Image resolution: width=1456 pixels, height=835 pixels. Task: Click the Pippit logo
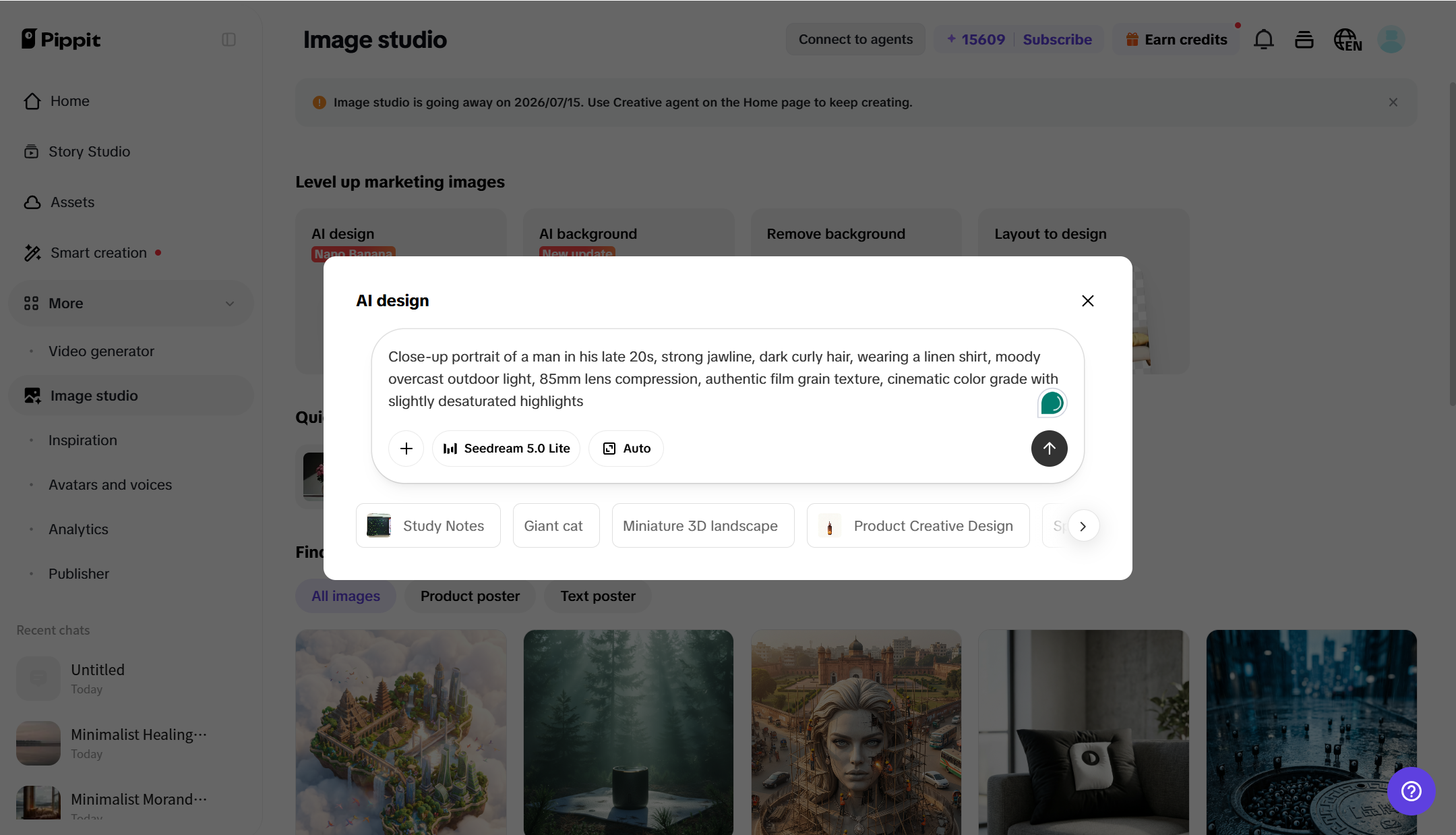tap(61, 39)
